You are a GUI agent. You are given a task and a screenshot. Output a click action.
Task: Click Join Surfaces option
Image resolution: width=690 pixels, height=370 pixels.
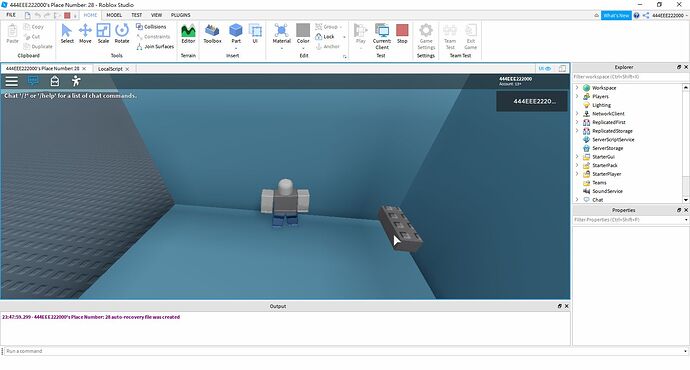(155, 46)
